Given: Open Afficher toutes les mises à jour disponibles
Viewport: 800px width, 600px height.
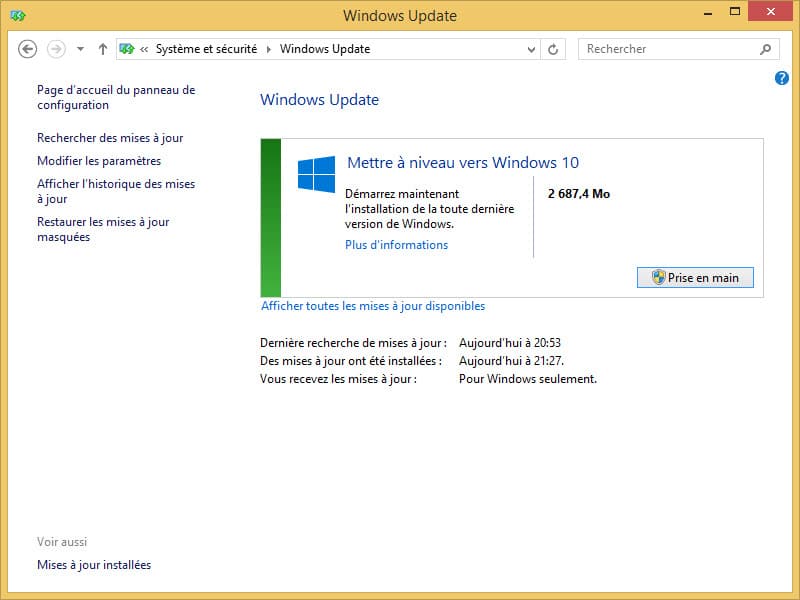Looking at the screenshot, I should (x=373, y=306).
